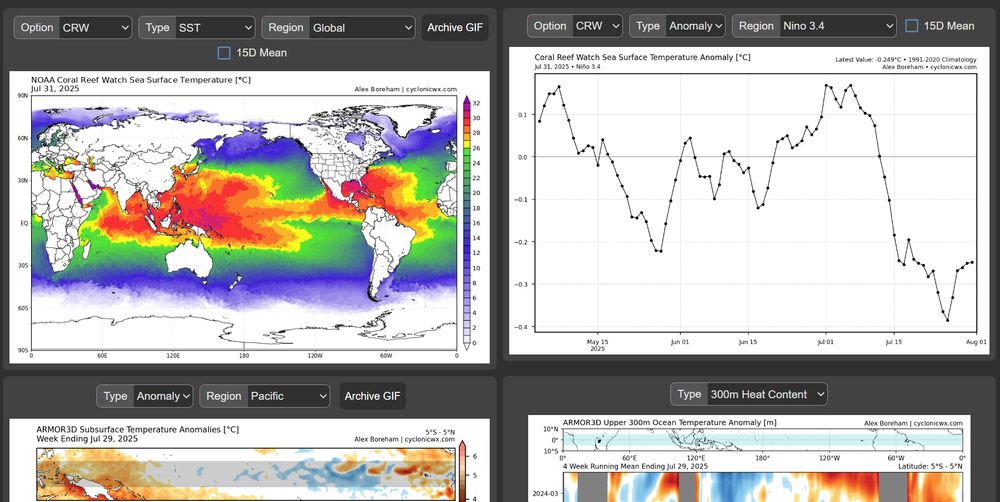The height and width of the screenshot is (502, 1000).
Task: Open Region Pacific dropdown
Action: click(265, 396)
